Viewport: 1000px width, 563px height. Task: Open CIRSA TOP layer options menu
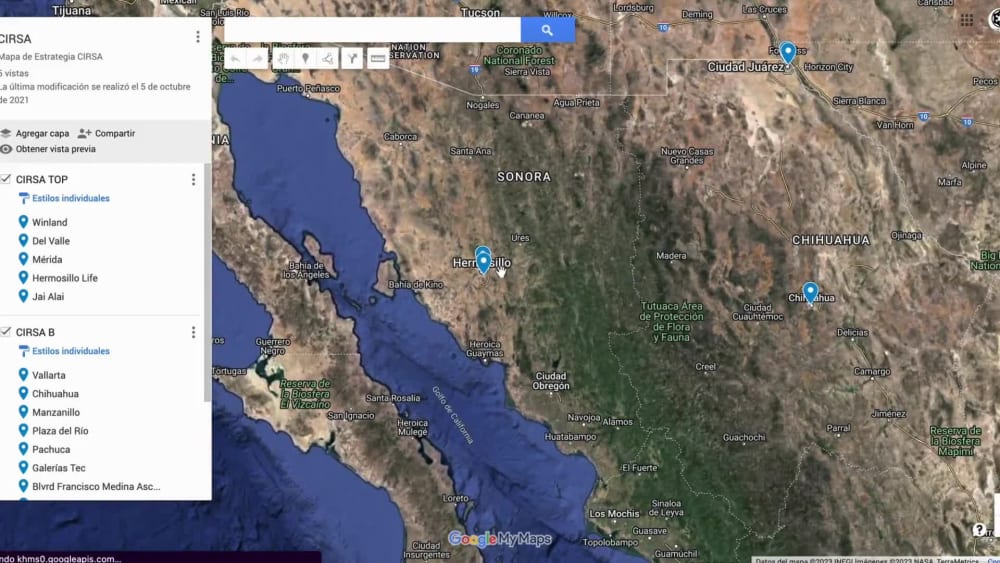click(x=193, y=180)
